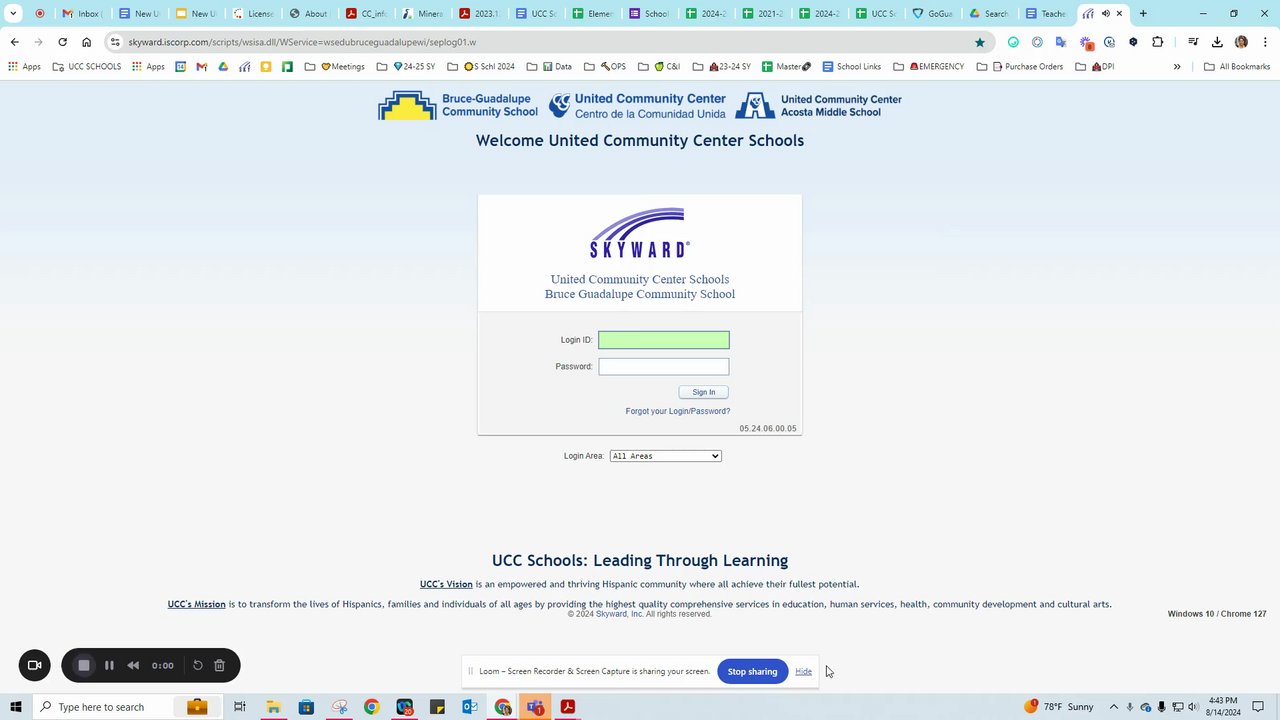Open the Chrome three-dot menu
The image size is (1280, 720).
click(1265, 42)
